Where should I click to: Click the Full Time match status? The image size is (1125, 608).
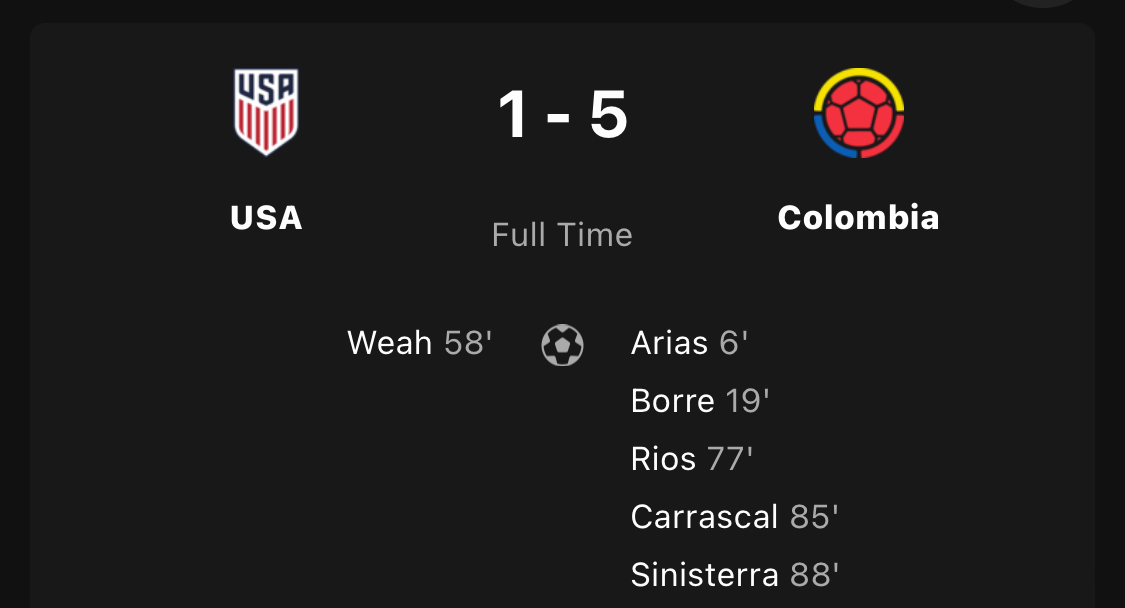click(562, 235)
